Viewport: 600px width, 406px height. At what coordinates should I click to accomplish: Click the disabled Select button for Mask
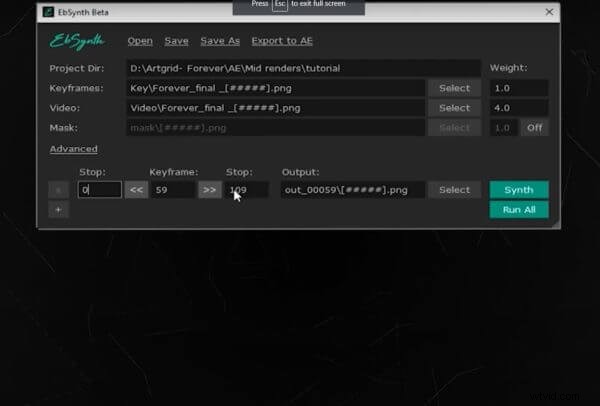point(454,128)
